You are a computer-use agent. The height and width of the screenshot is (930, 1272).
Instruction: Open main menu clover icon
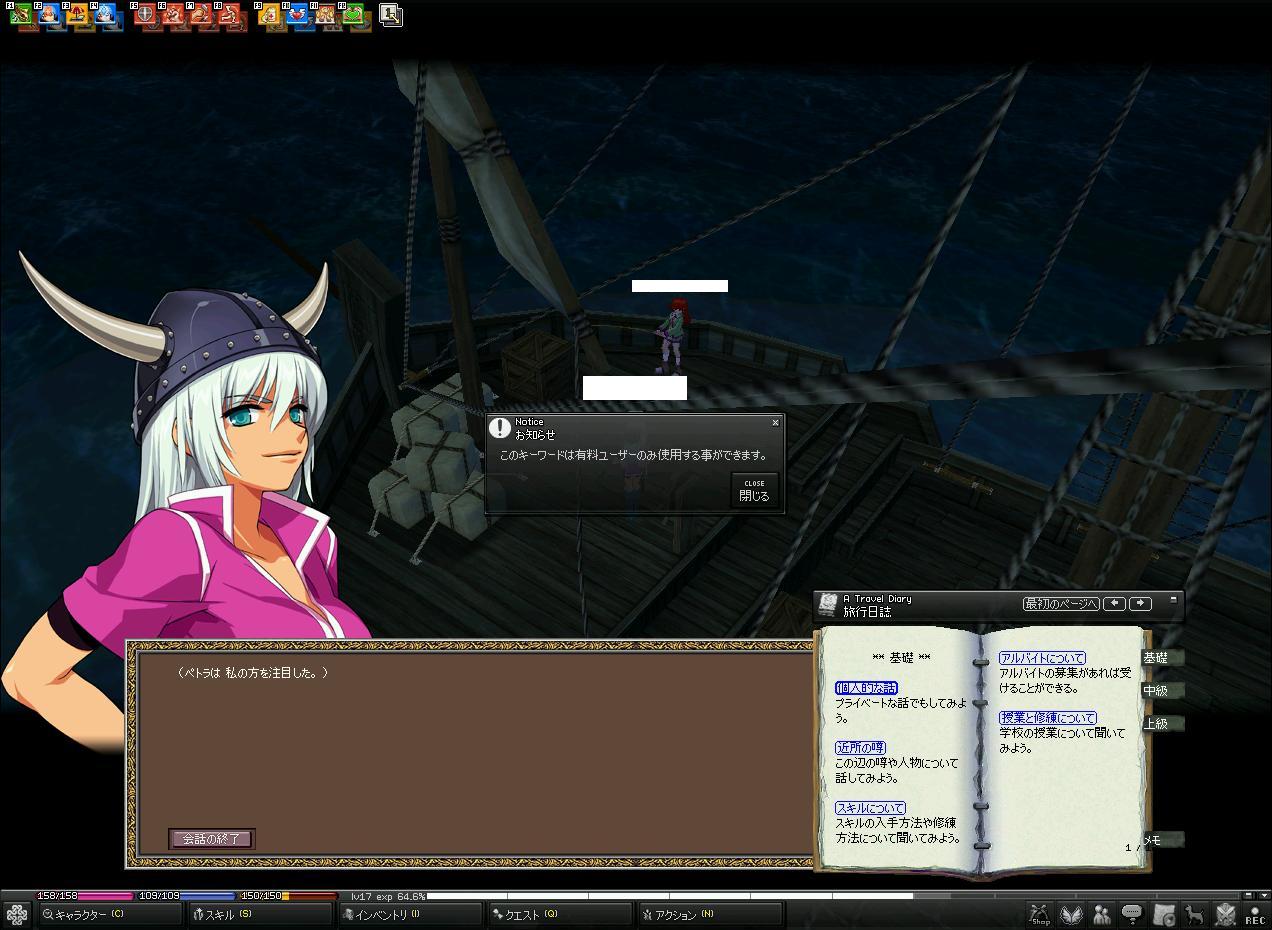pos(17,914)
